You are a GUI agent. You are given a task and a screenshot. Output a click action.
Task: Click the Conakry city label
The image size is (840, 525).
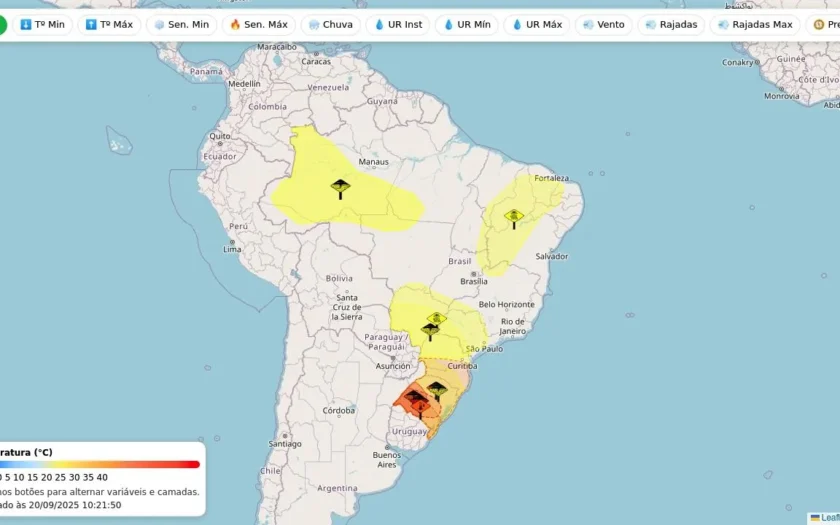point(738,63)
